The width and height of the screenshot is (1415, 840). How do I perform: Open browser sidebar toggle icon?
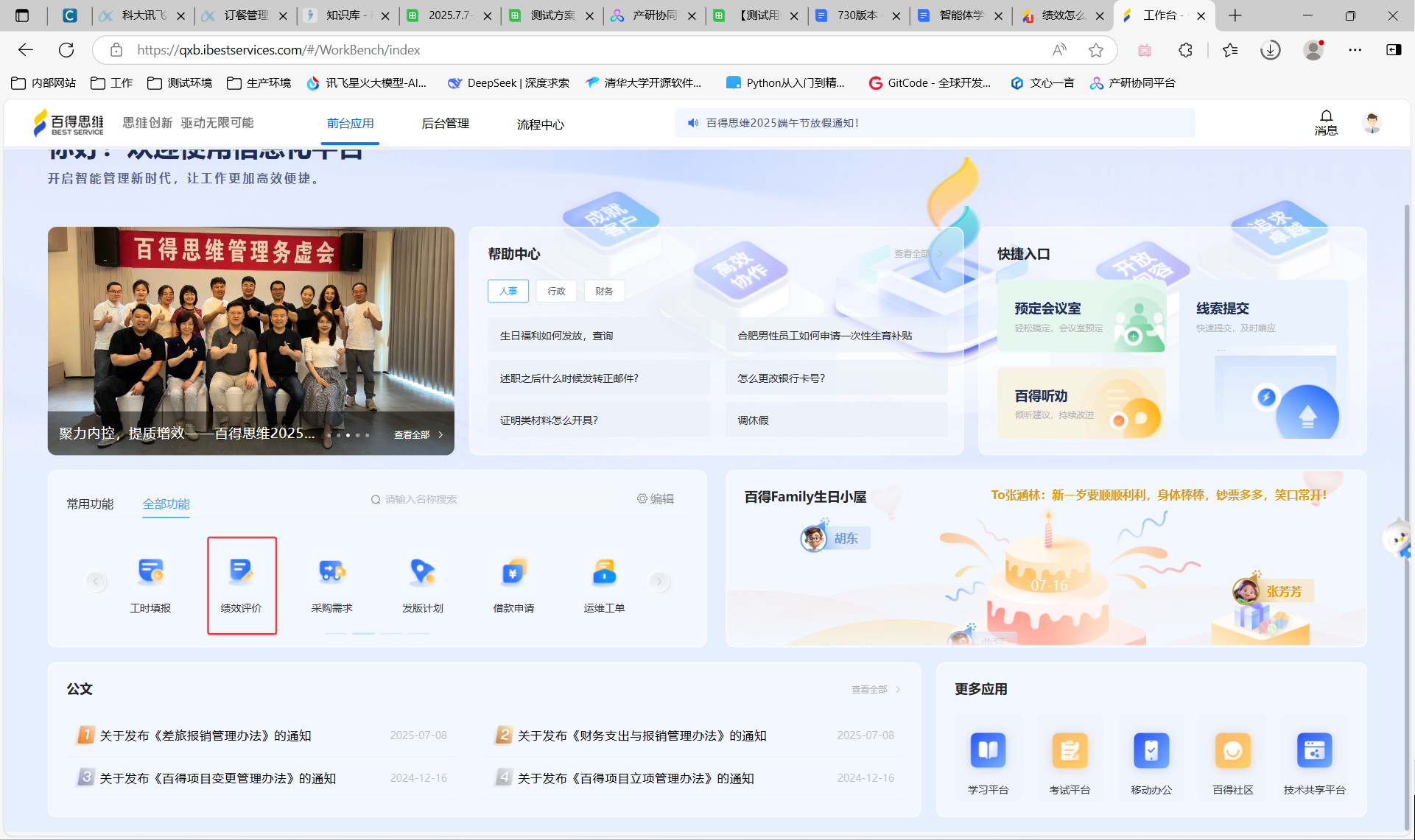[x=1394, y=50]
